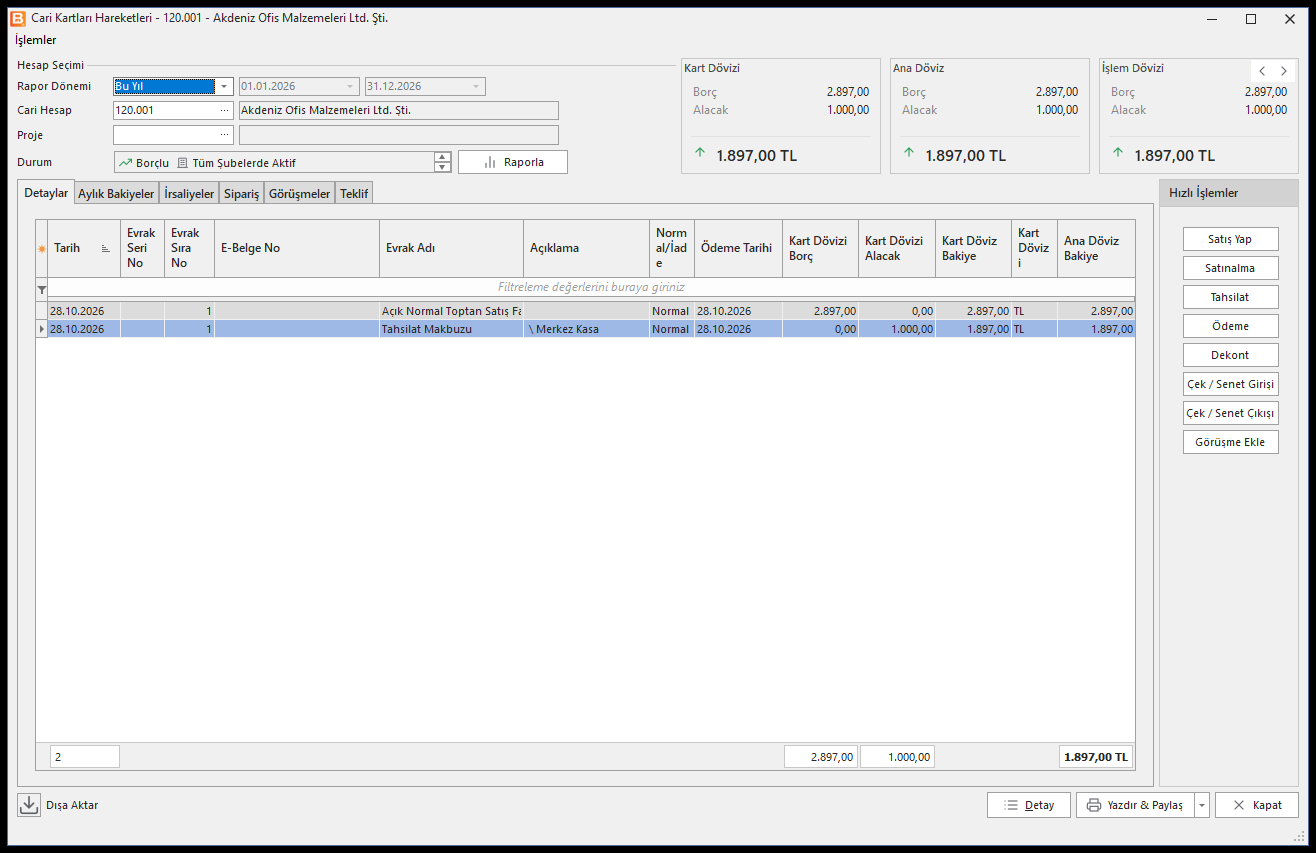The height and width of the screenshot is (853, 1316).
Task: Click the application logo in title bar
Action: [18, 18]
